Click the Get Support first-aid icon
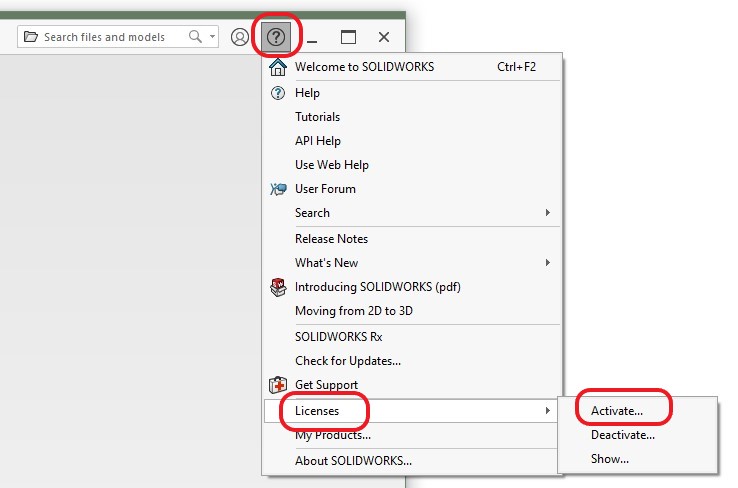The image size is (738, 488). [x=278, y=384]
